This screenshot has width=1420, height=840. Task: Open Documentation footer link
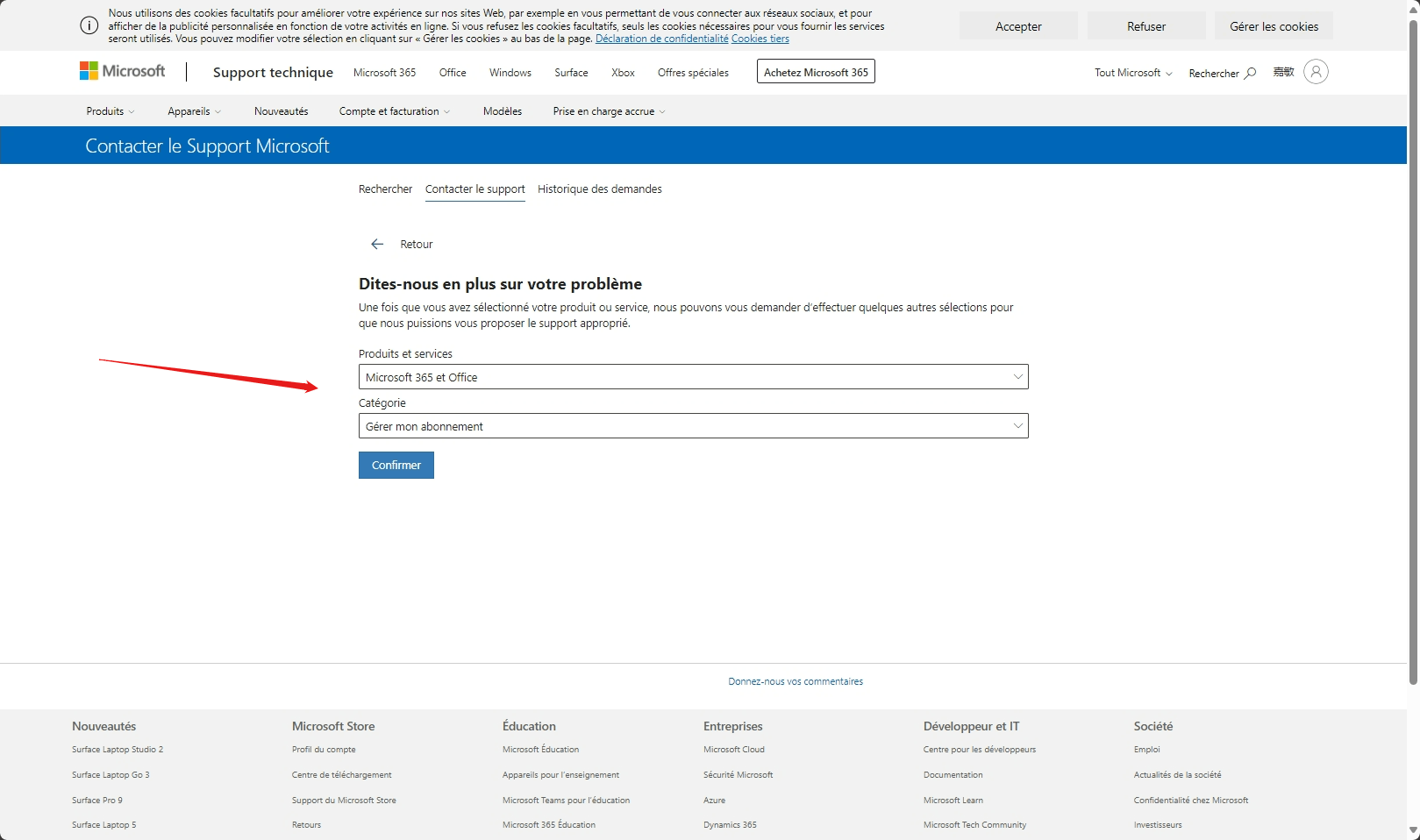pyautogui.click(x=953, y=775)
